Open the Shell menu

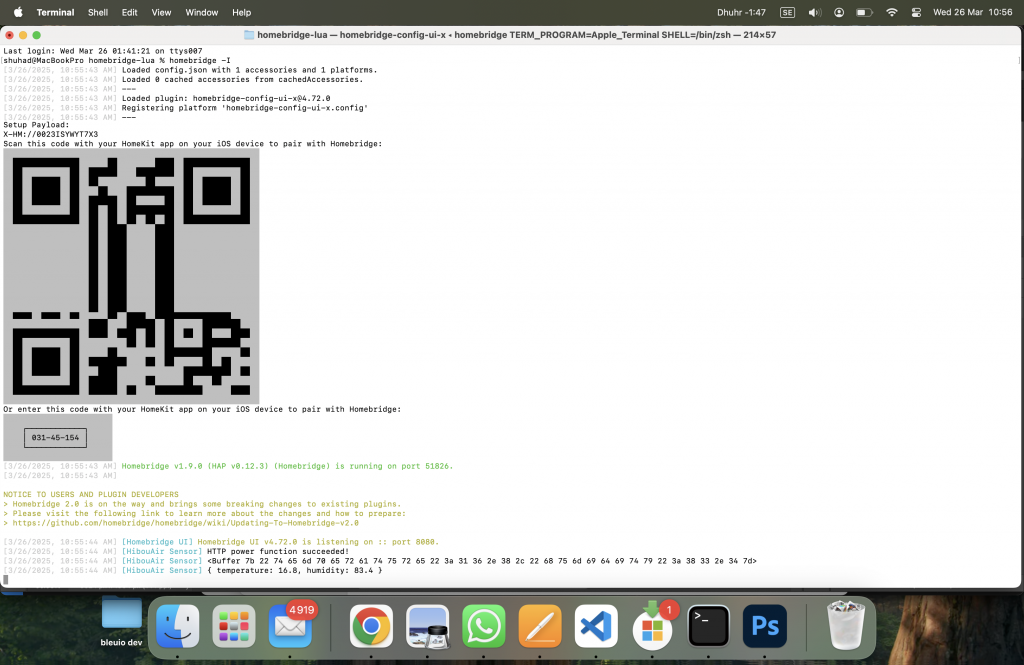[x=98, y=12]
